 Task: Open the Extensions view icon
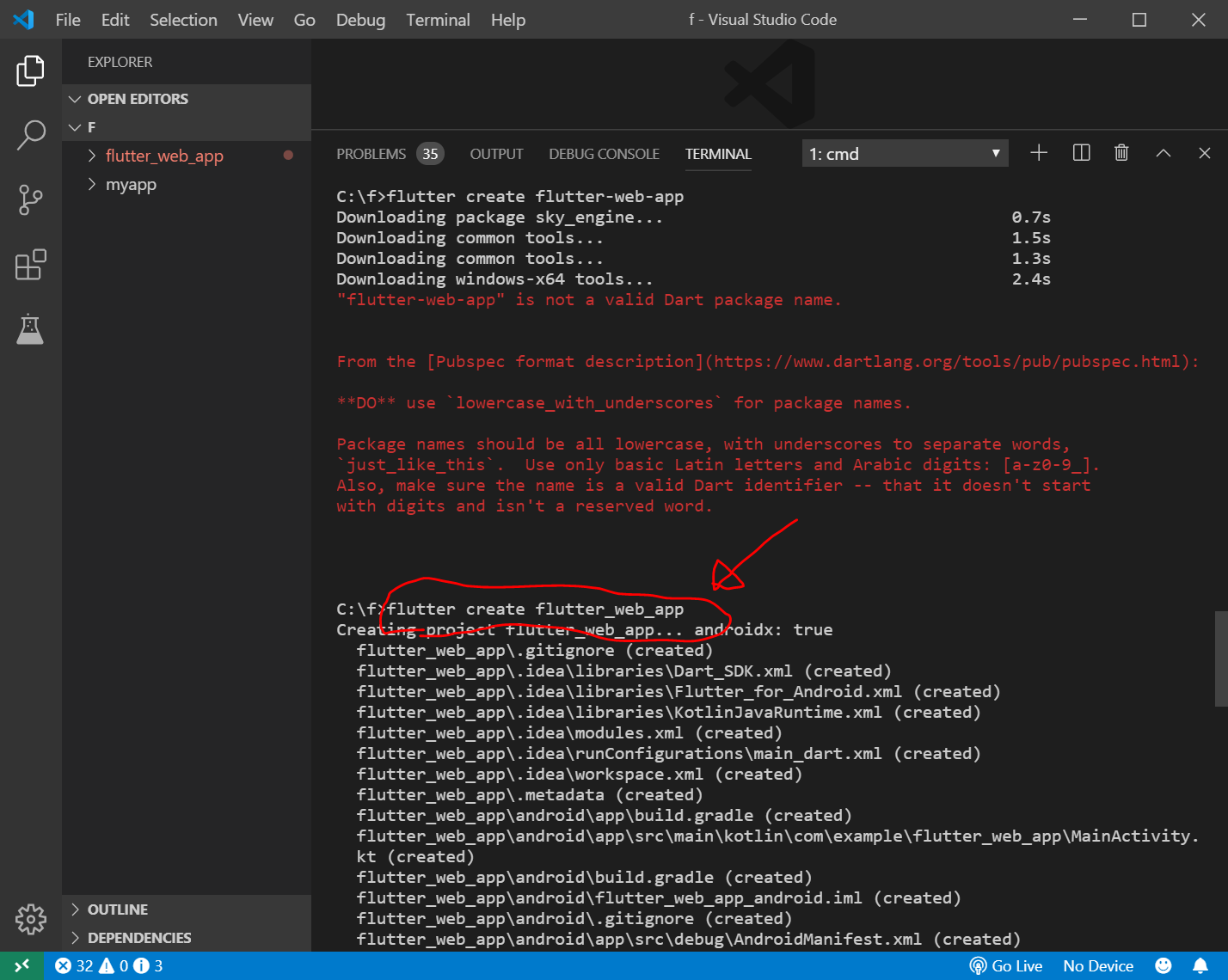[x=30, y=265]
